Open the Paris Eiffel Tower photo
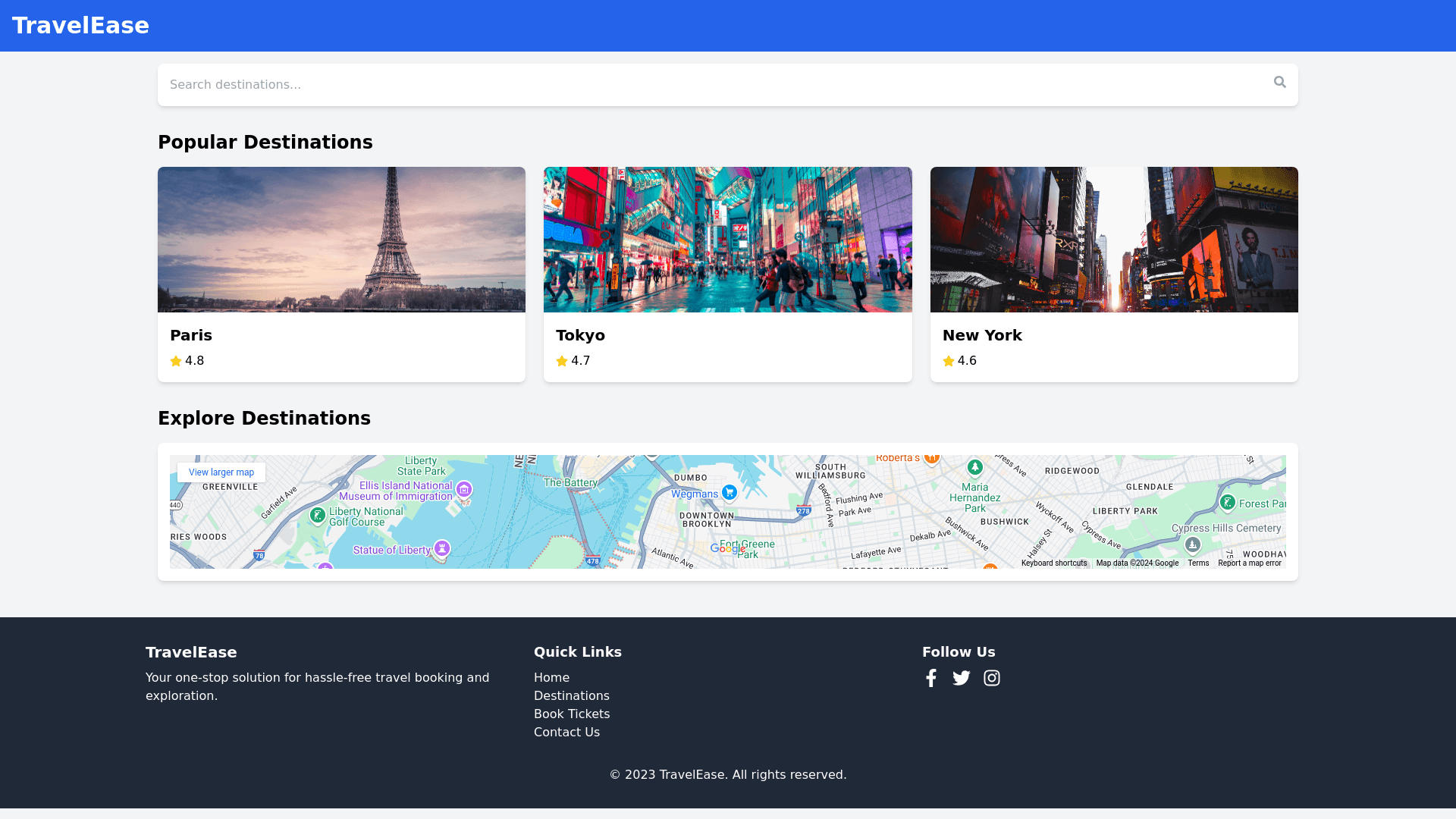 (341, 240)
